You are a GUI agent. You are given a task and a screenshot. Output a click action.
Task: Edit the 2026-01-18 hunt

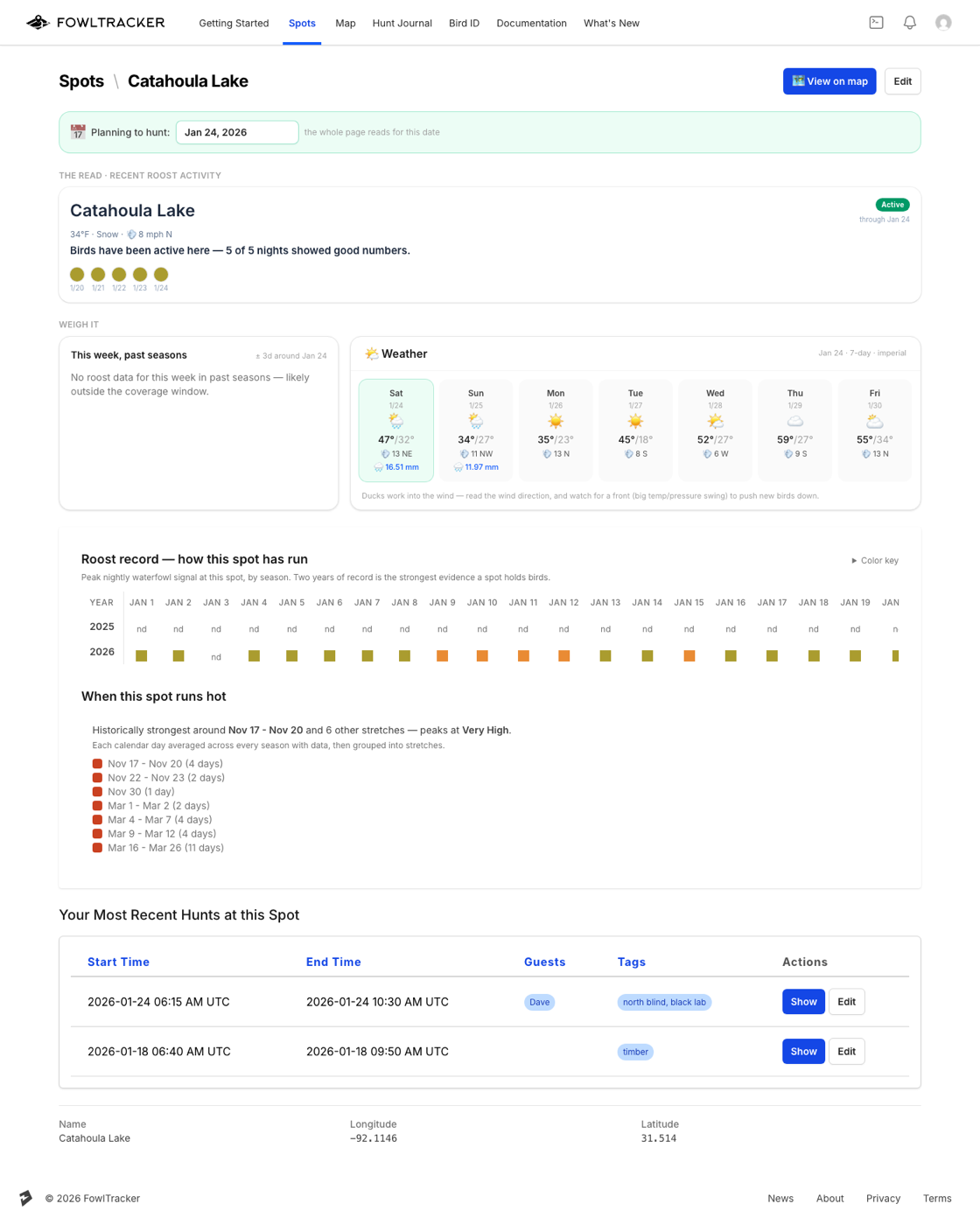846,1052
